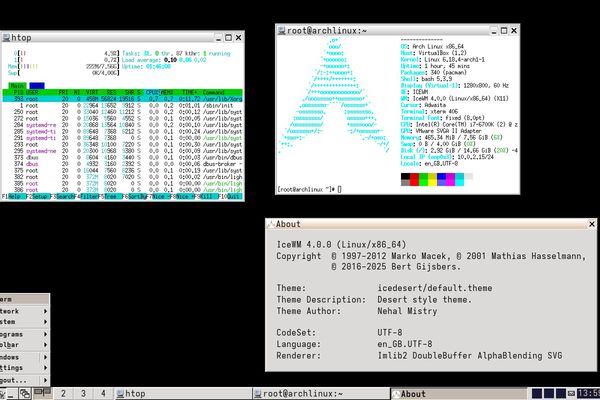This screenshot has height=400, width=600.
Task: Maximize the htop window
Action: pos(228,38)
